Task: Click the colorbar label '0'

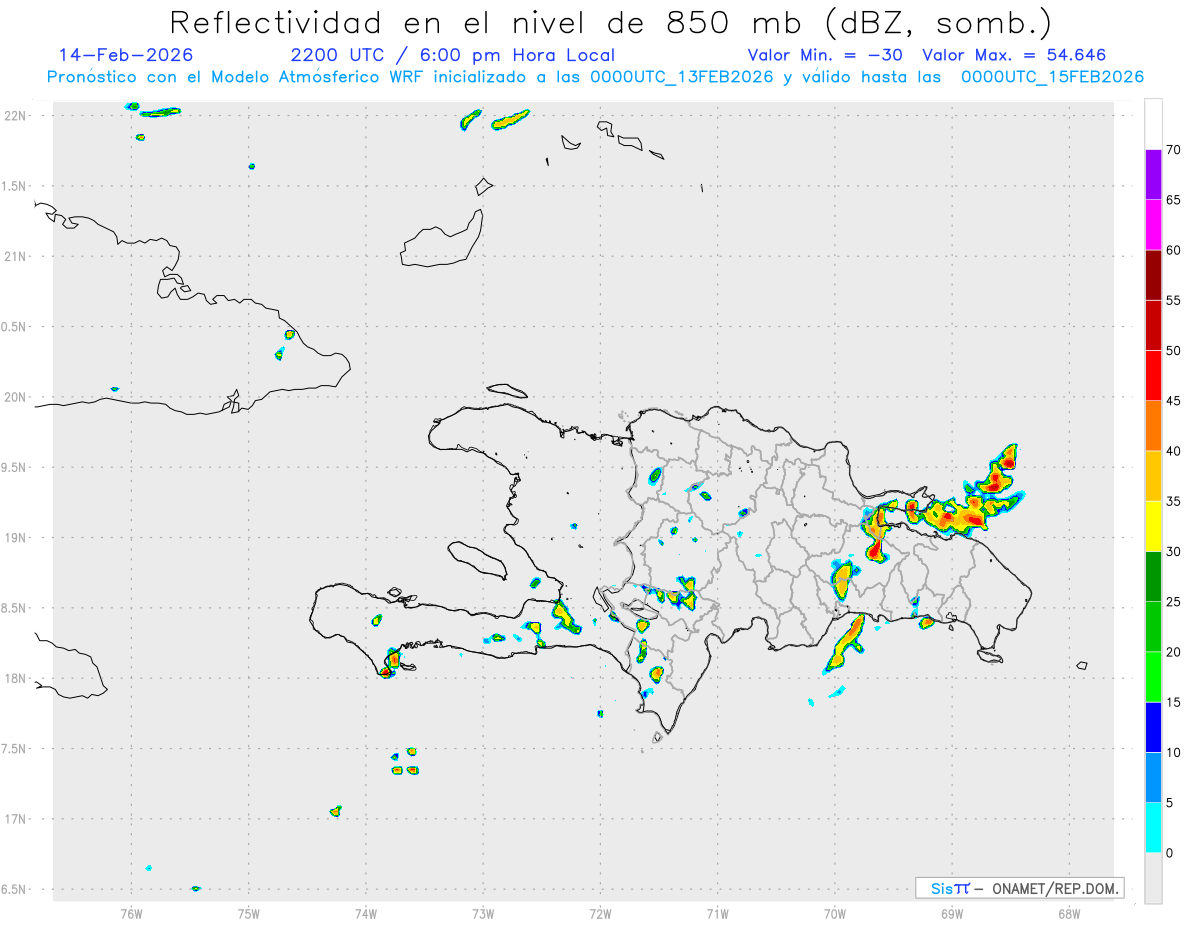Action: pos(1170,853)
